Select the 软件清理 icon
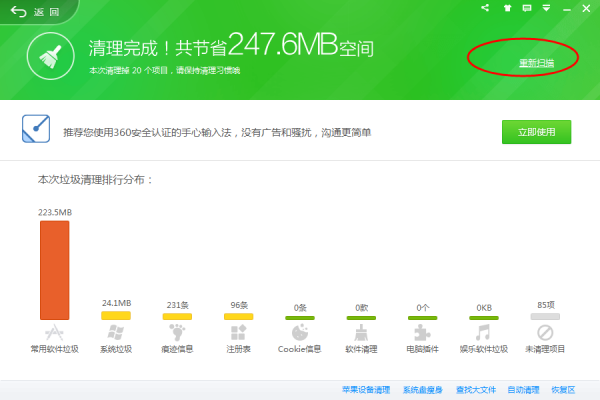This screenshot has height=400, width=600. point(361,332)
